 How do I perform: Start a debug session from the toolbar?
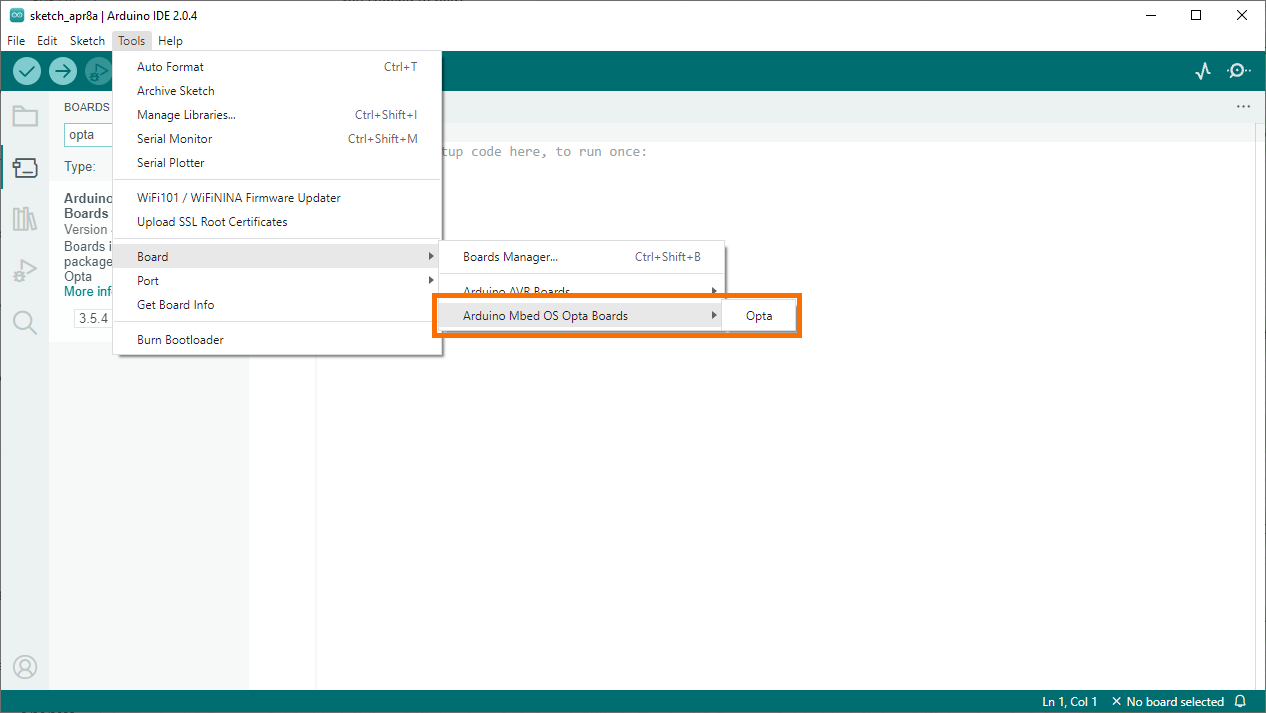(x=97, y=71)
